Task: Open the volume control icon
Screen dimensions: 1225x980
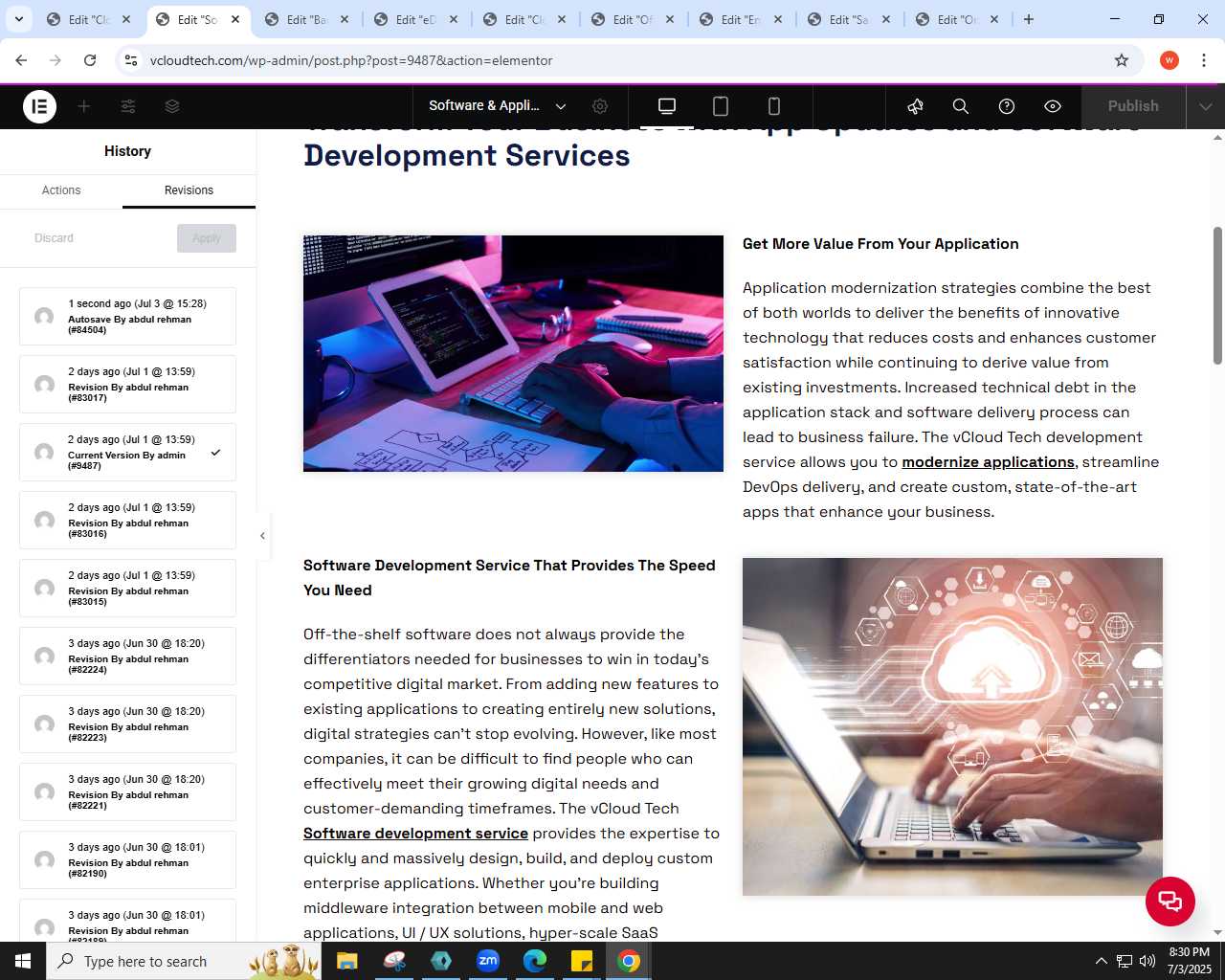Action: point(1147,961)
